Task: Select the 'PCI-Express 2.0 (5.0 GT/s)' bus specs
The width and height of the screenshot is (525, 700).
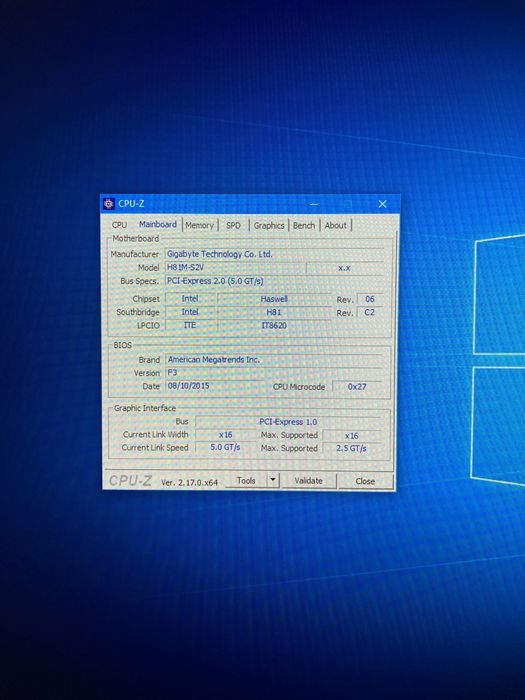Action: click(274, 281)
